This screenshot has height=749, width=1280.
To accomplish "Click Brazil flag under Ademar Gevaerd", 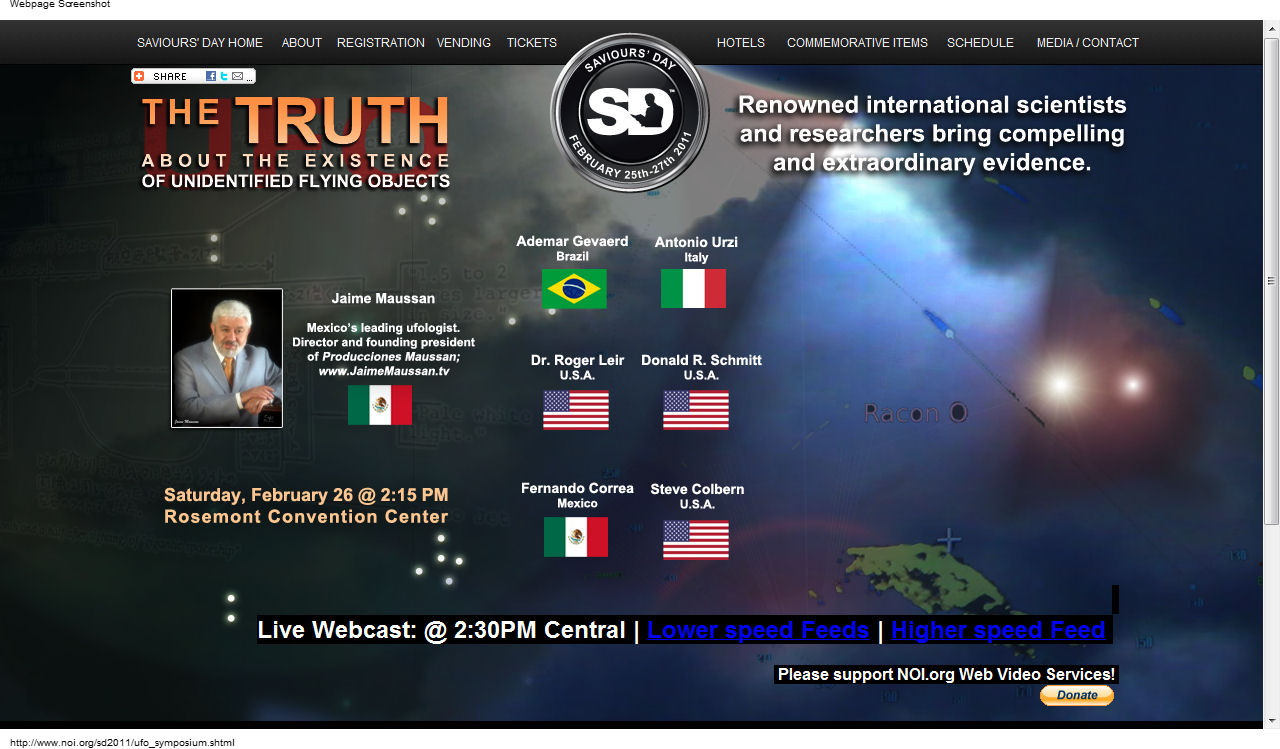I will [x=574, y=289].
